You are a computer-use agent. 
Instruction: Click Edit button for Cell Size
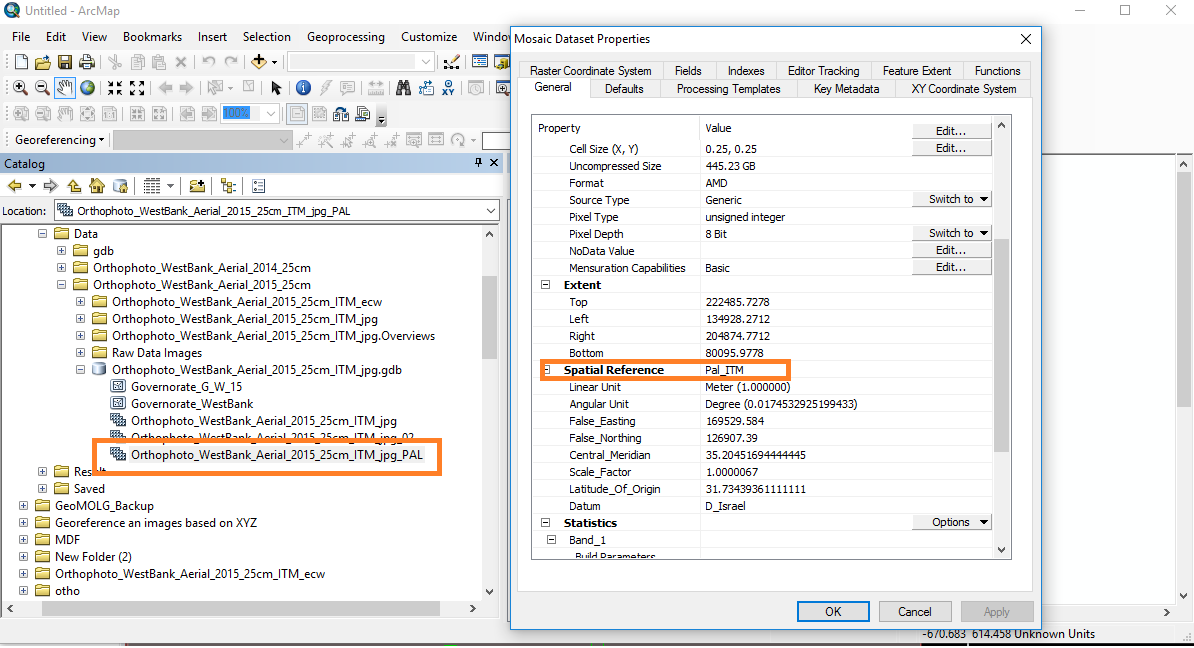pos(952,148)
